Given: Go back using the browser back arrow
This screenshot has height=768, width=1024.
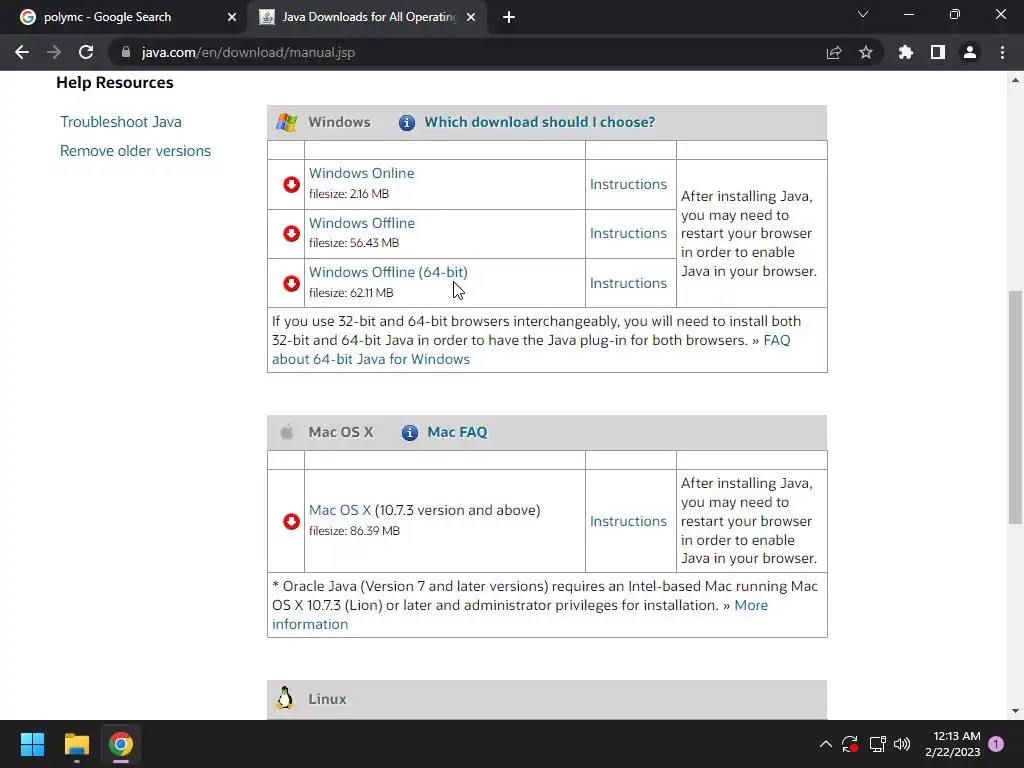Looking at the screenshot, I should pos(22,52).
